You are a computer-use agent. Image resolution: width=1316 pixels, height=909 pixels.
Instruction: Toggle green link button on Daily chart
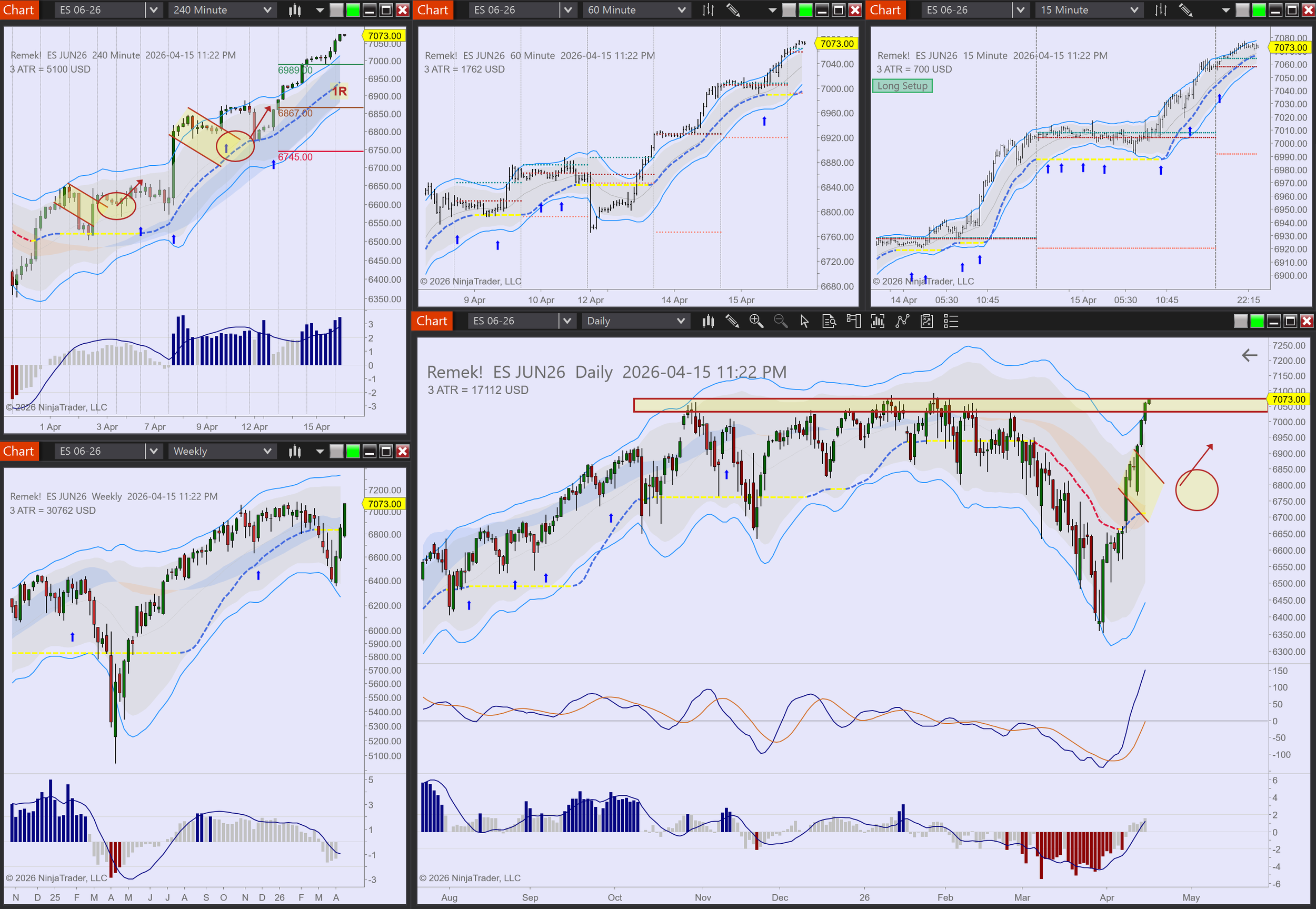coord(1257,321)
